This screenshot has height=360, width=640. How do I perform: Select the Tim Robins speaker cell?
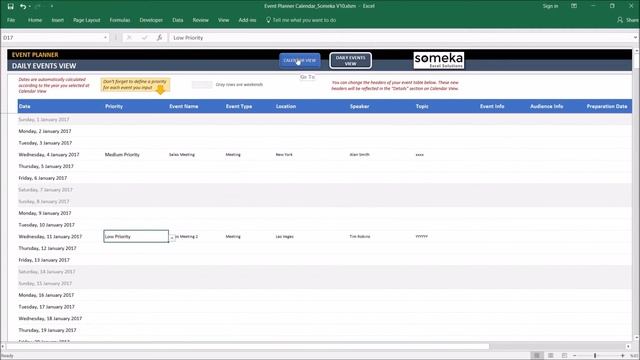coord(360,237)
